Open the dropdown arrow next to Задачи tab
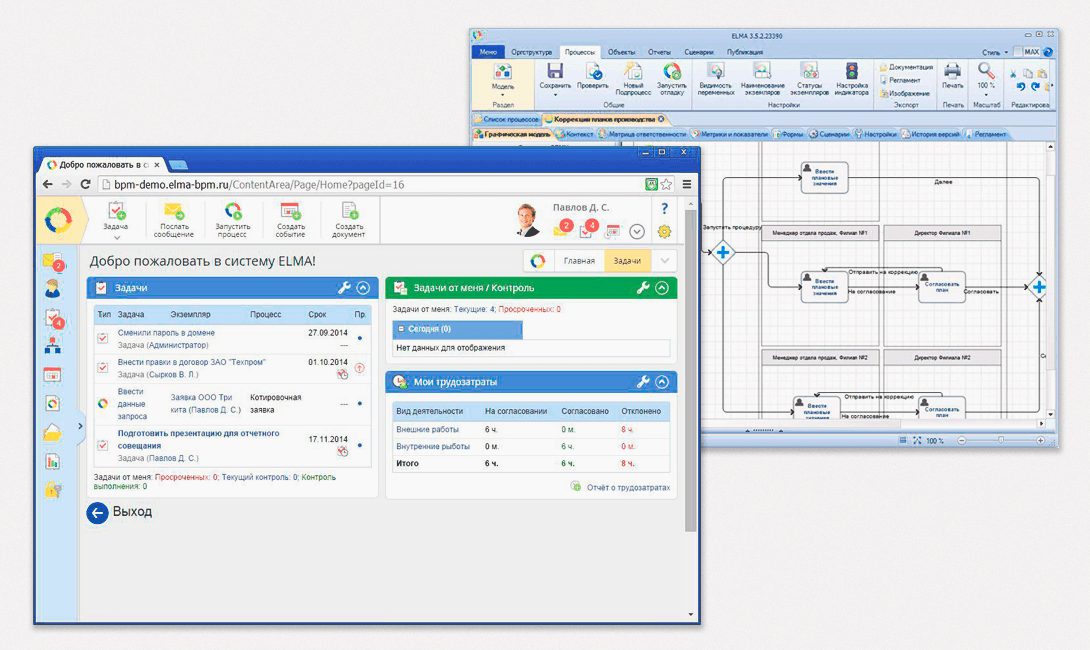Viewport: 1090px width, 650px height. (x=665, y=261)
